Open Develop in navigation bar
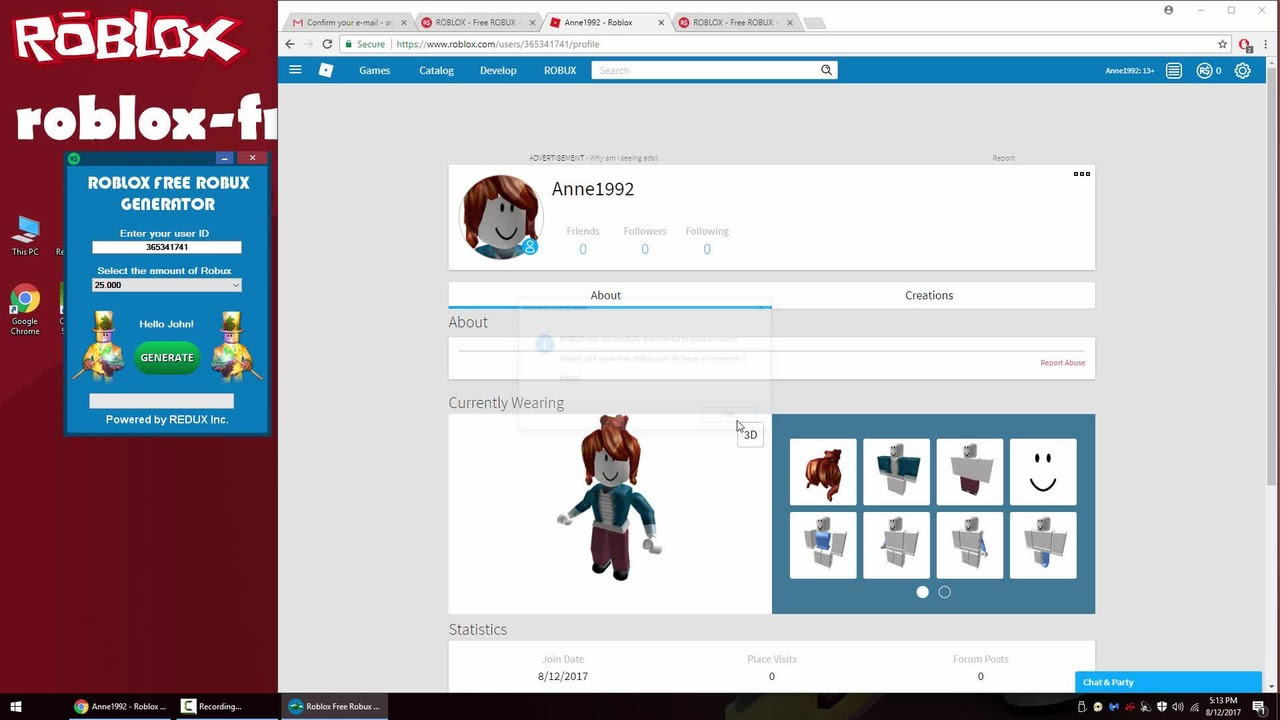This screenshot has height=720, width=1280. click(x=498, y=70)
